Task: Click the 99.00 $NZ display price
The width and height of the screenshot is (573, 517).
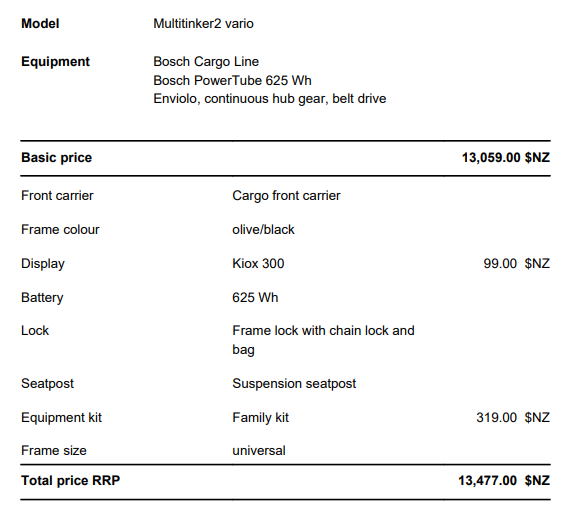Action: pyautogui.click(x=516, y=263)
